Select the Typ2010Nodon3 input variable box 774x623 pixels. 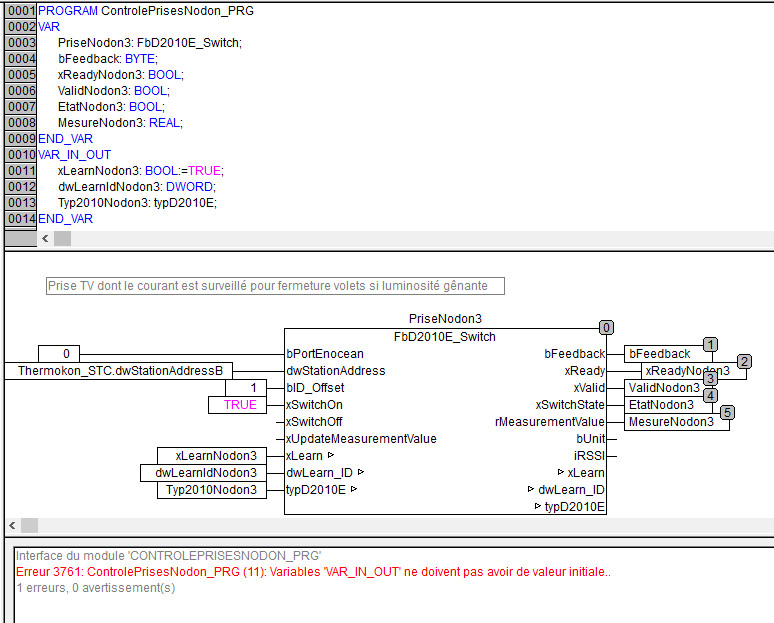(x=212, y=490)
